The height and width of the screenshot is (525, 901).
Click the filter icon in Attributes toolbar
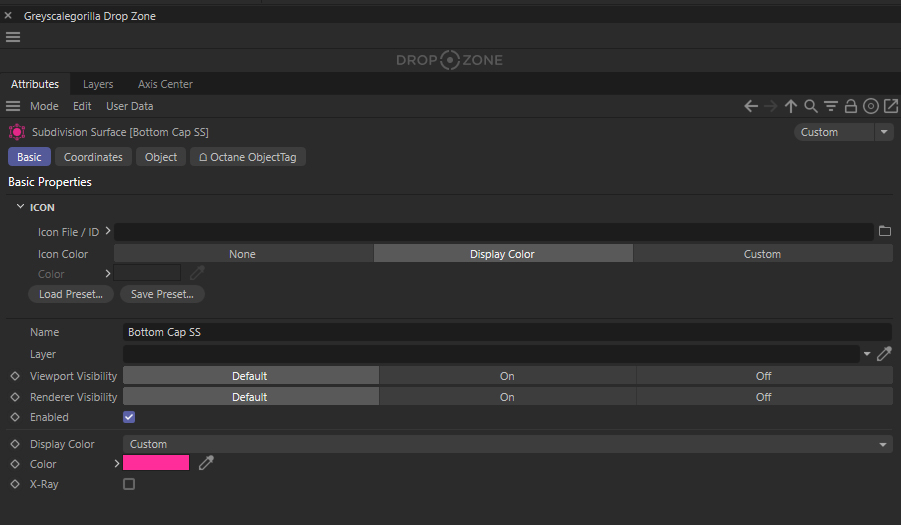(x=831, y=106)
